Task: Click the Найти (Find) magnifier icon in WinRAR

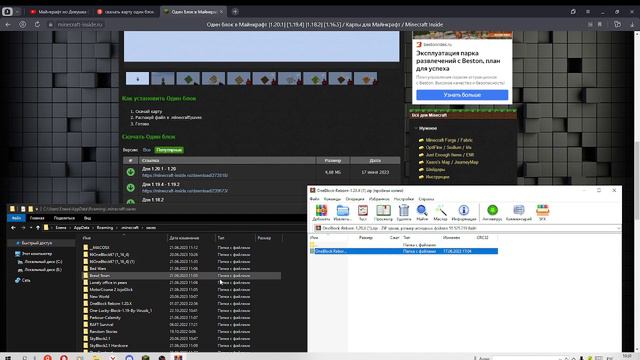Action: pyautogui.click(x=422, y=213)
